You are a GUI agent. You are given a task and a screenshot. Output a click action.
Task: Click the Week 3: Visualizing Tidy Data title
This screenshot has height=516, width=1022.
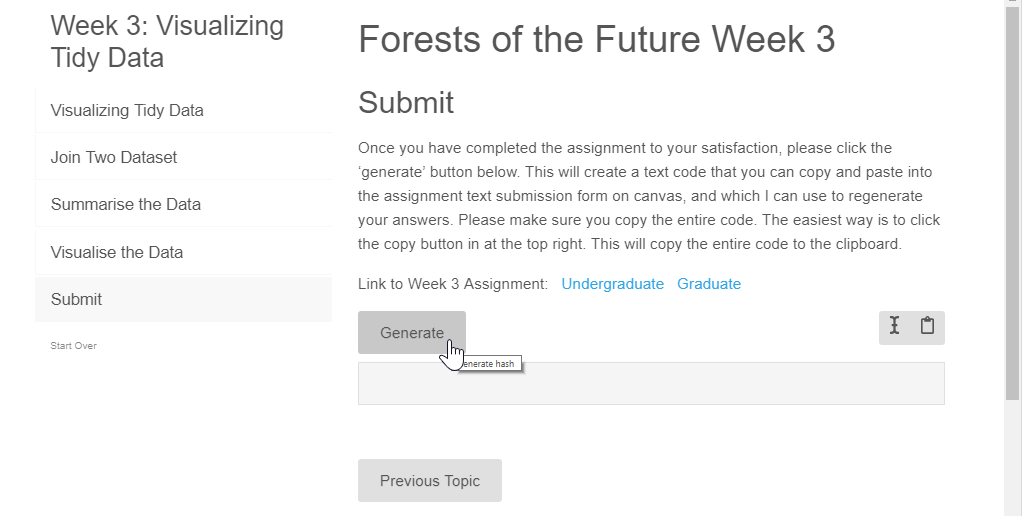click(167, 41)
